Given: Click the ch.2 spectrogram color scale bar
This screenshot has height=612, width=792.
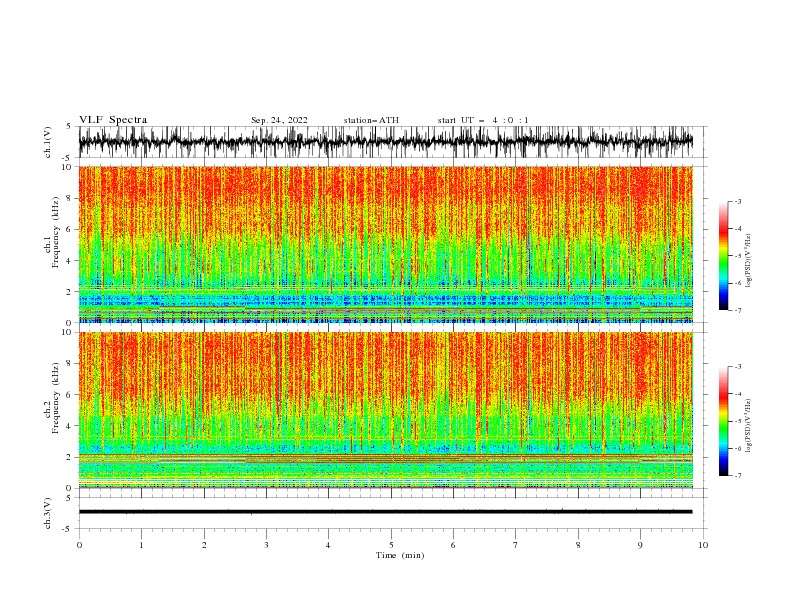Looking at the screenshot, I should (x=723, y=421).
